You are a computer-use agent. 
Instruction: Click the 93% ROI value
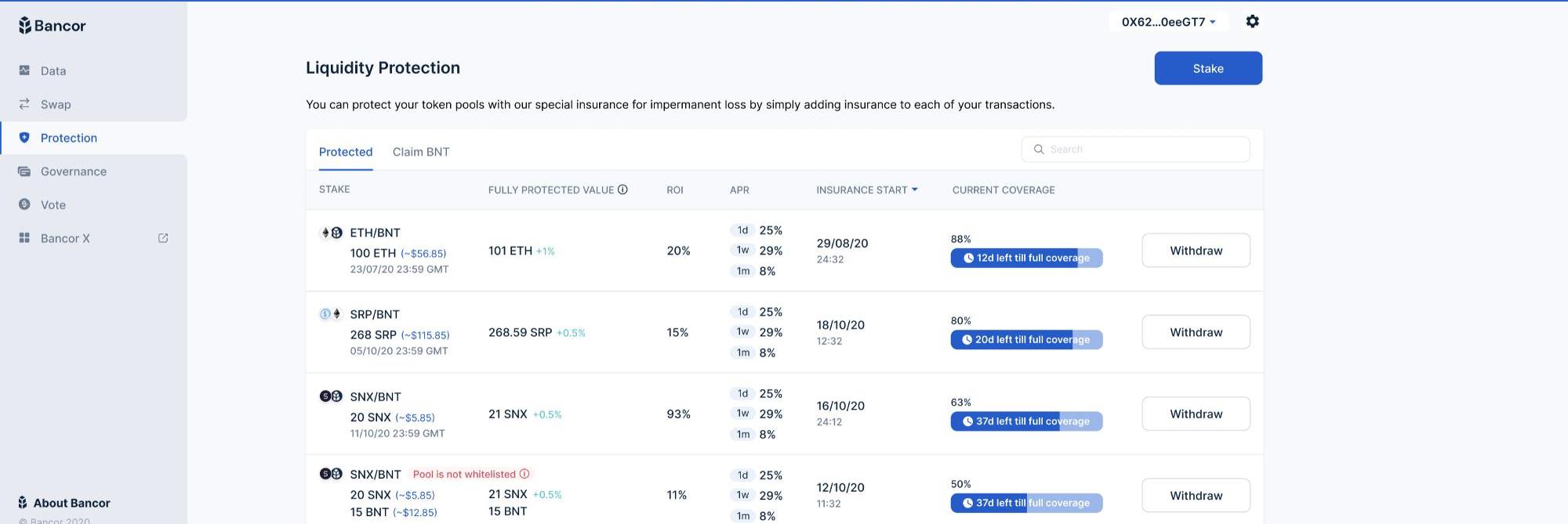678,414
